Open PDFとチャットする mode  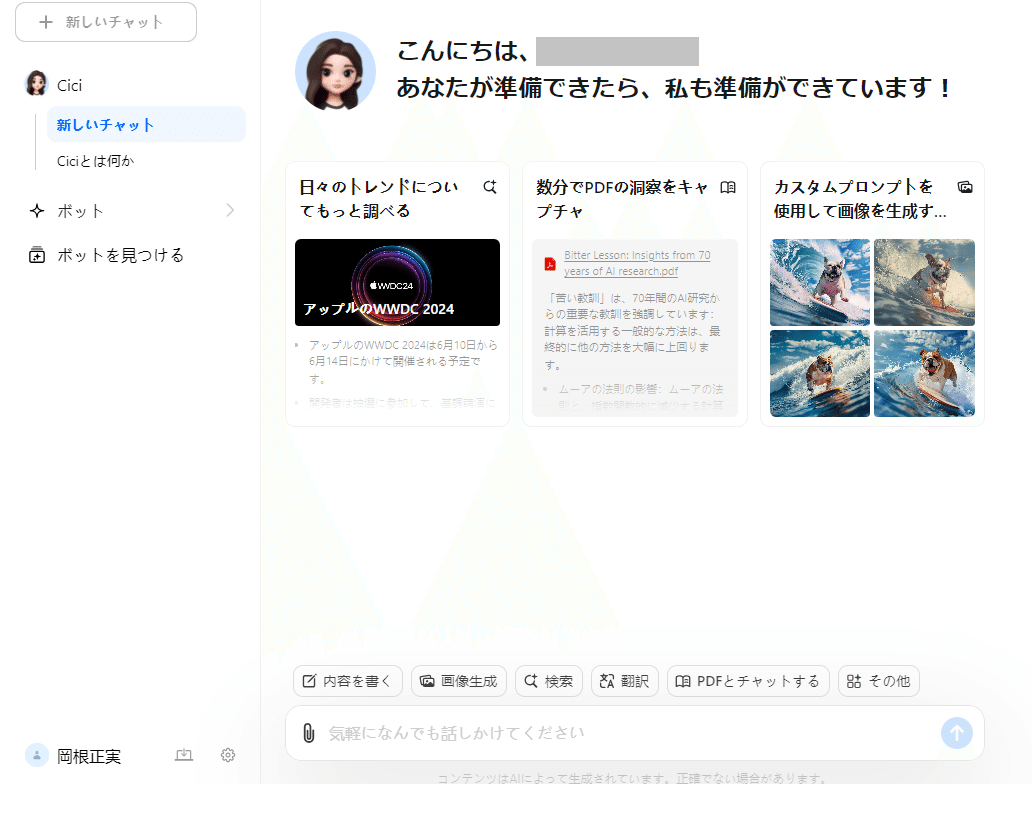748,681
